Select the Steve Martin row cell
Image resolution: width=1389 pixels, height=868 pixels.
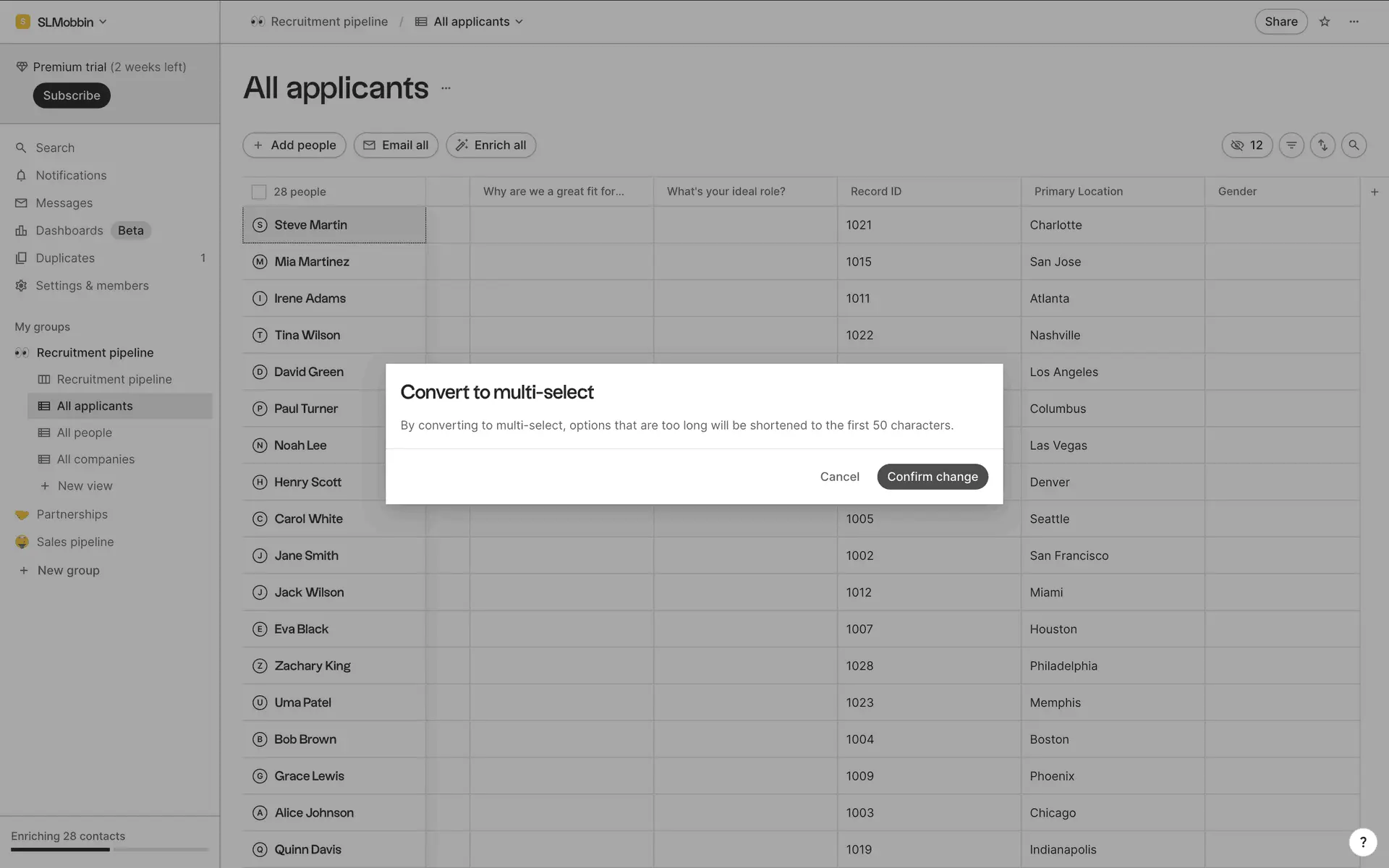(x=334, y=225)
